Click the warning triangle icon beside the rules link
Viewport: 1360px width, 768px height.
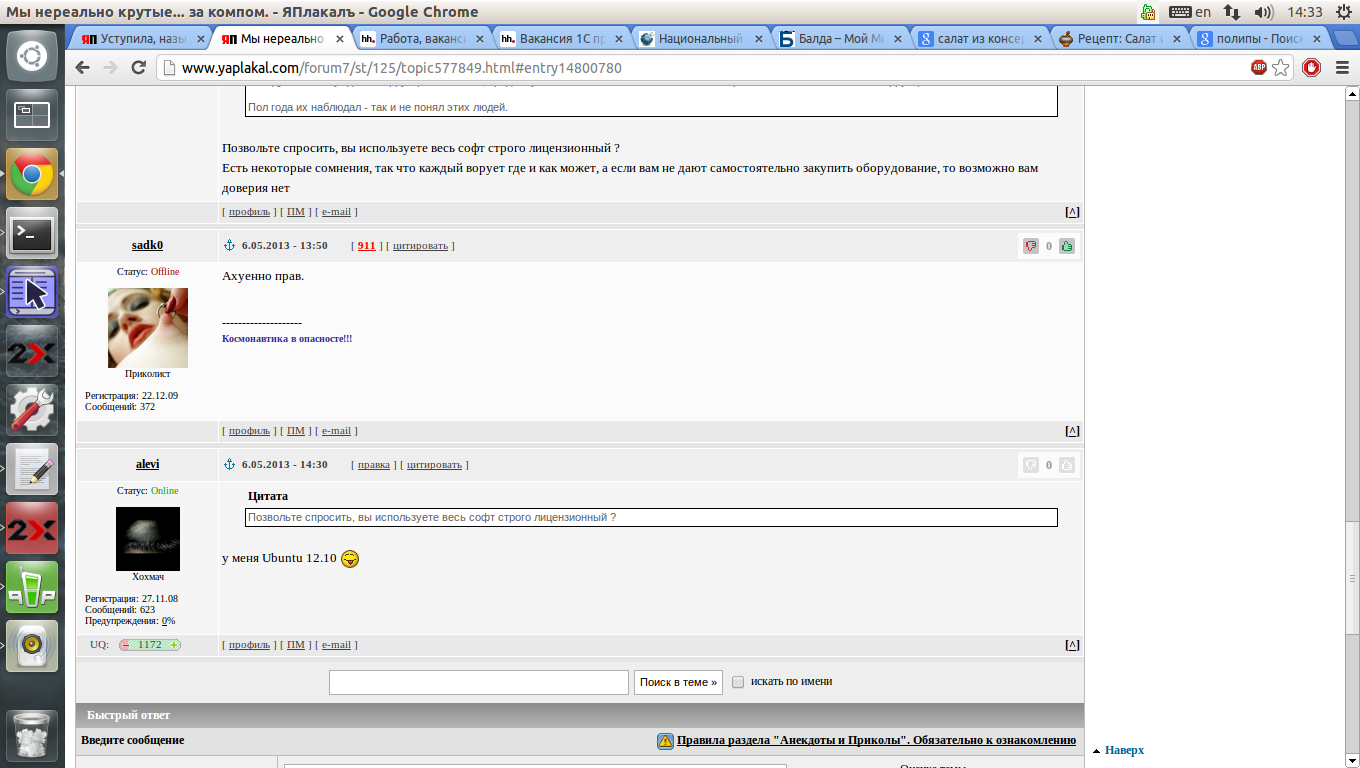(665, 741)
